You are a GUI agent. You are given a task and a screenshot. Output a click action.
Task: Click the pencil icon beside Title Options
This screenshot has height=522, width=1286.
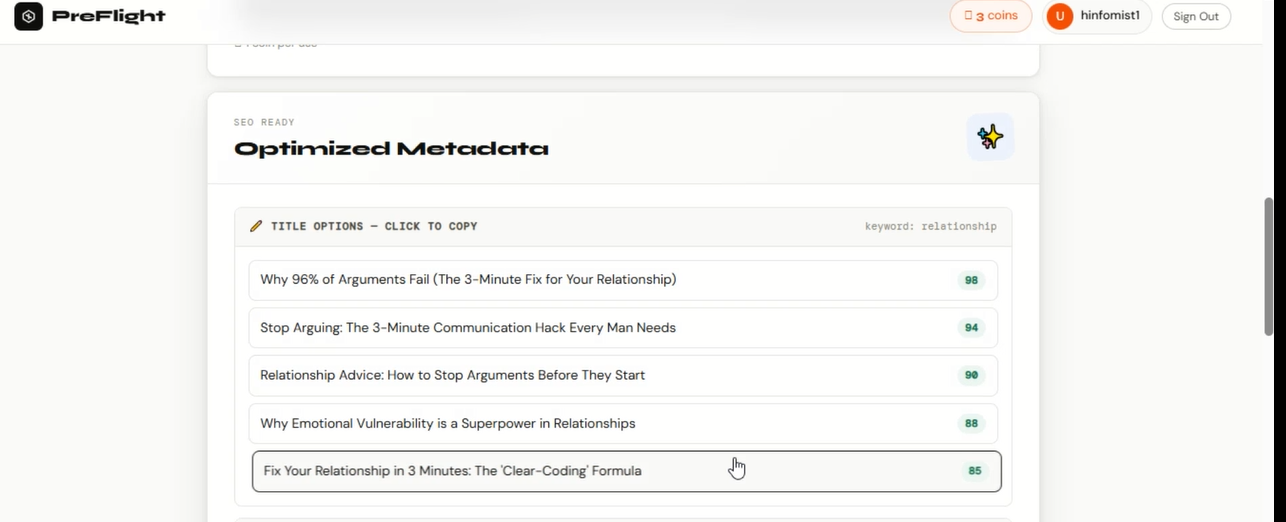tap(256, 226)
